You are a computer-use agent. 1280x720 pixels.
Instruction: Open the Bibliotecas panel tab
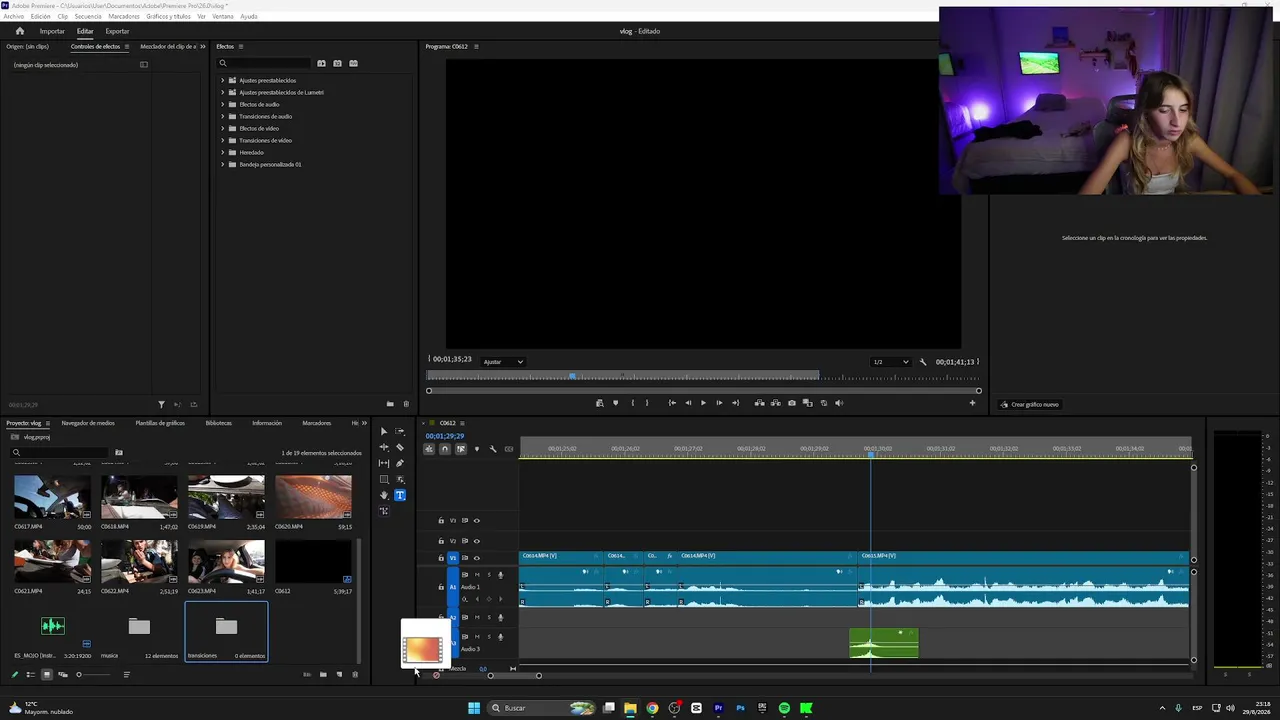219,423
